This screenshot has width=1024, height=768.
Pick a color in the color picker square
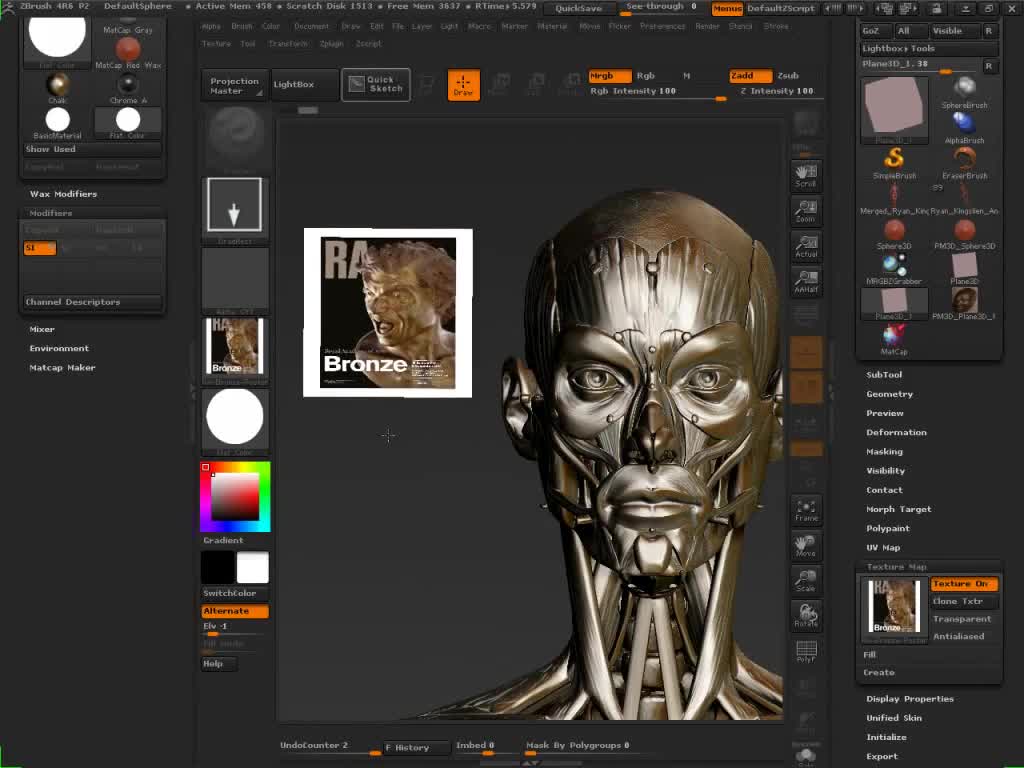234,496
